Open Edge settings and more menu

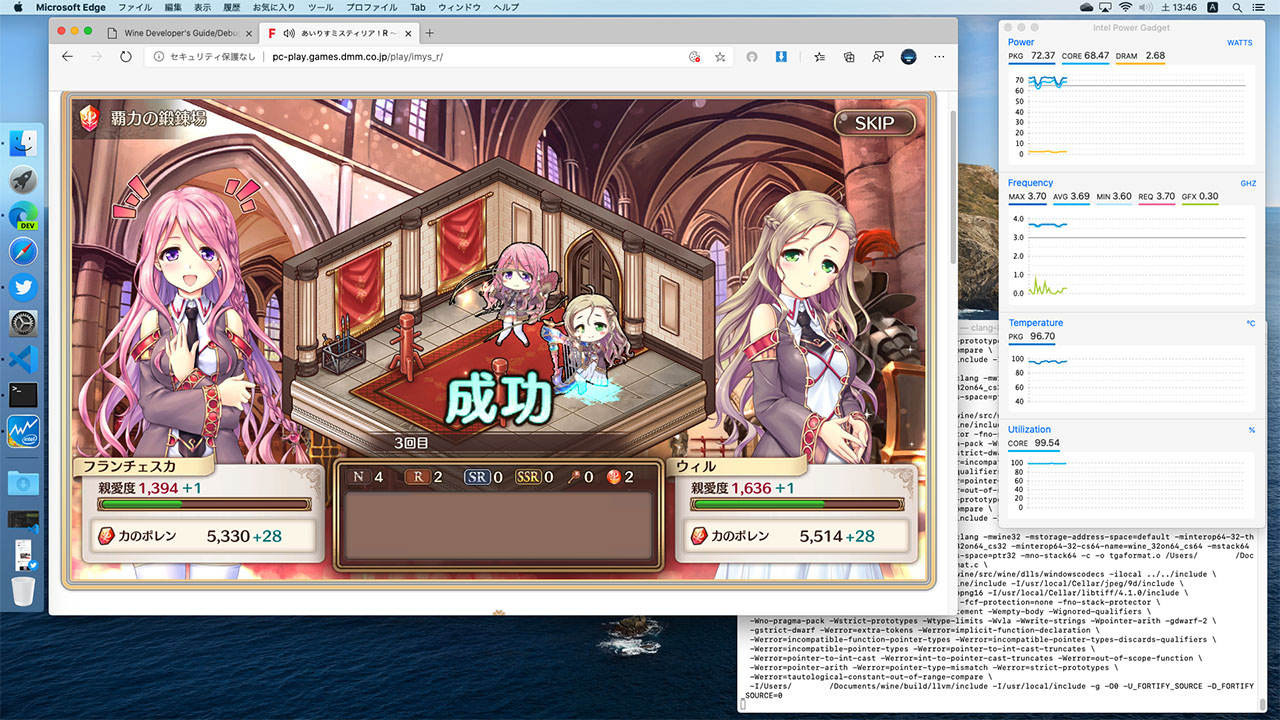pyautogui.click(x=940, y=57)
